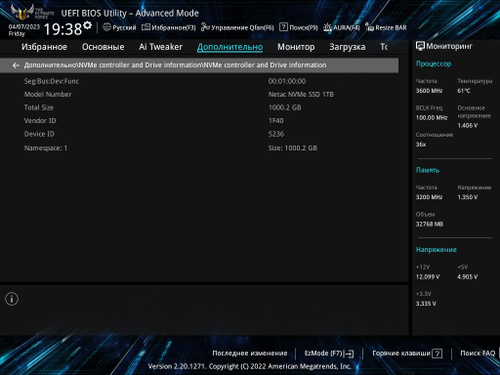Select the Дополнительно tab
Screen dimensions: 500x375
(230, 47)
